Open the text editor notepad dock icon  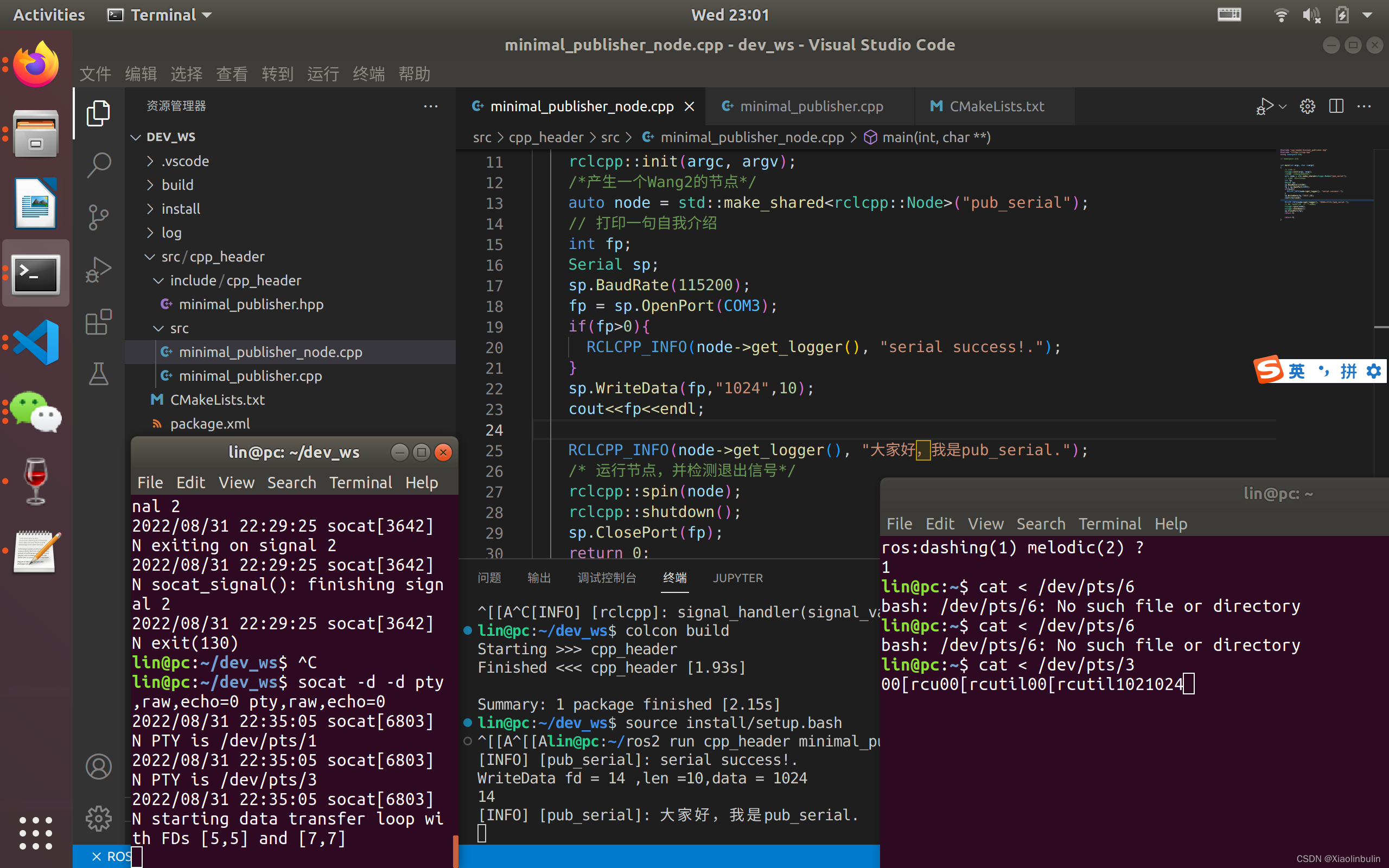coord(36,551)
